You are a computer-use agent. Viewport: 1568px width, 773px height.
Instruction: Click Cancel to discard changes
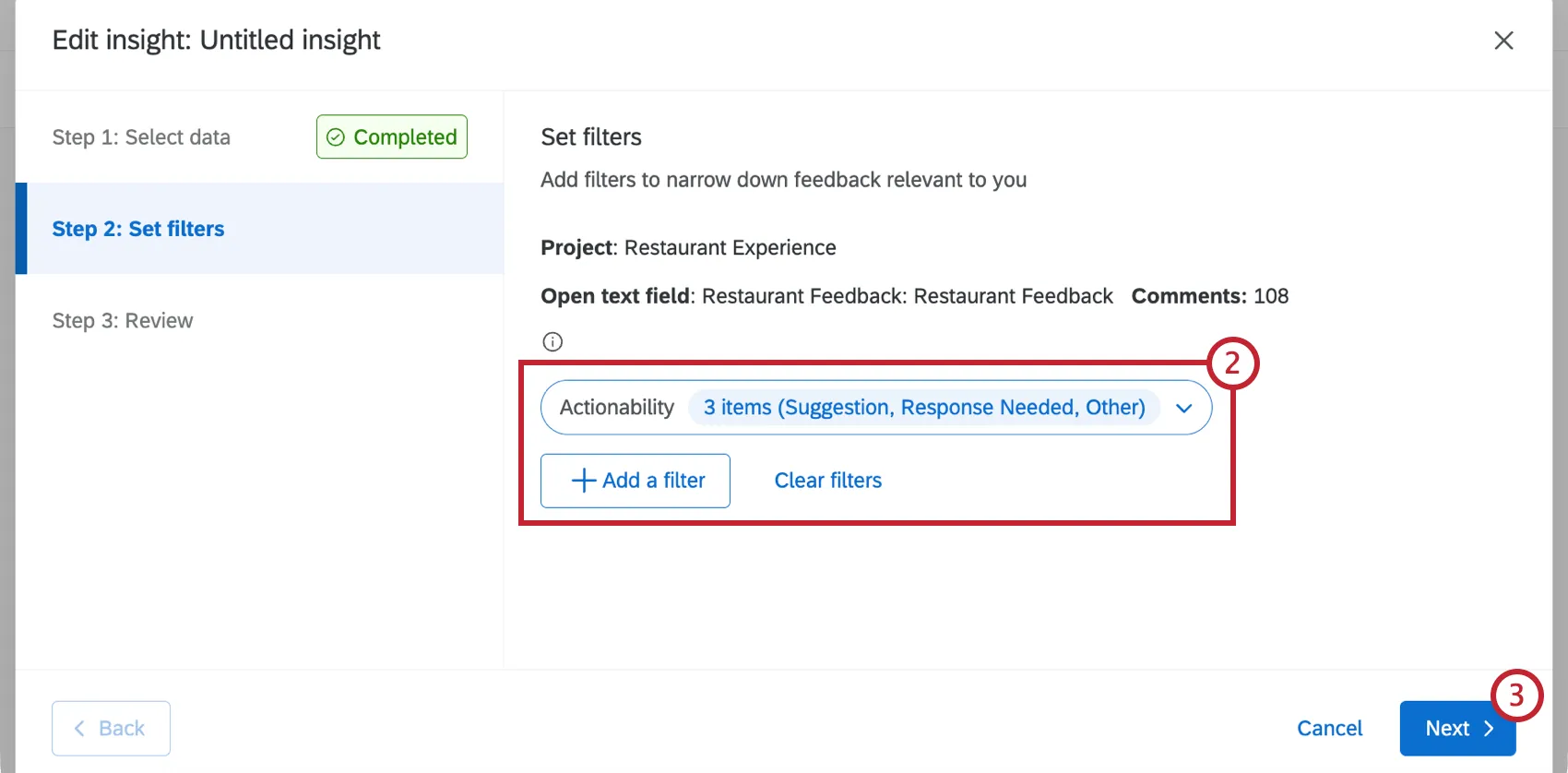[x=1330, y=728]
